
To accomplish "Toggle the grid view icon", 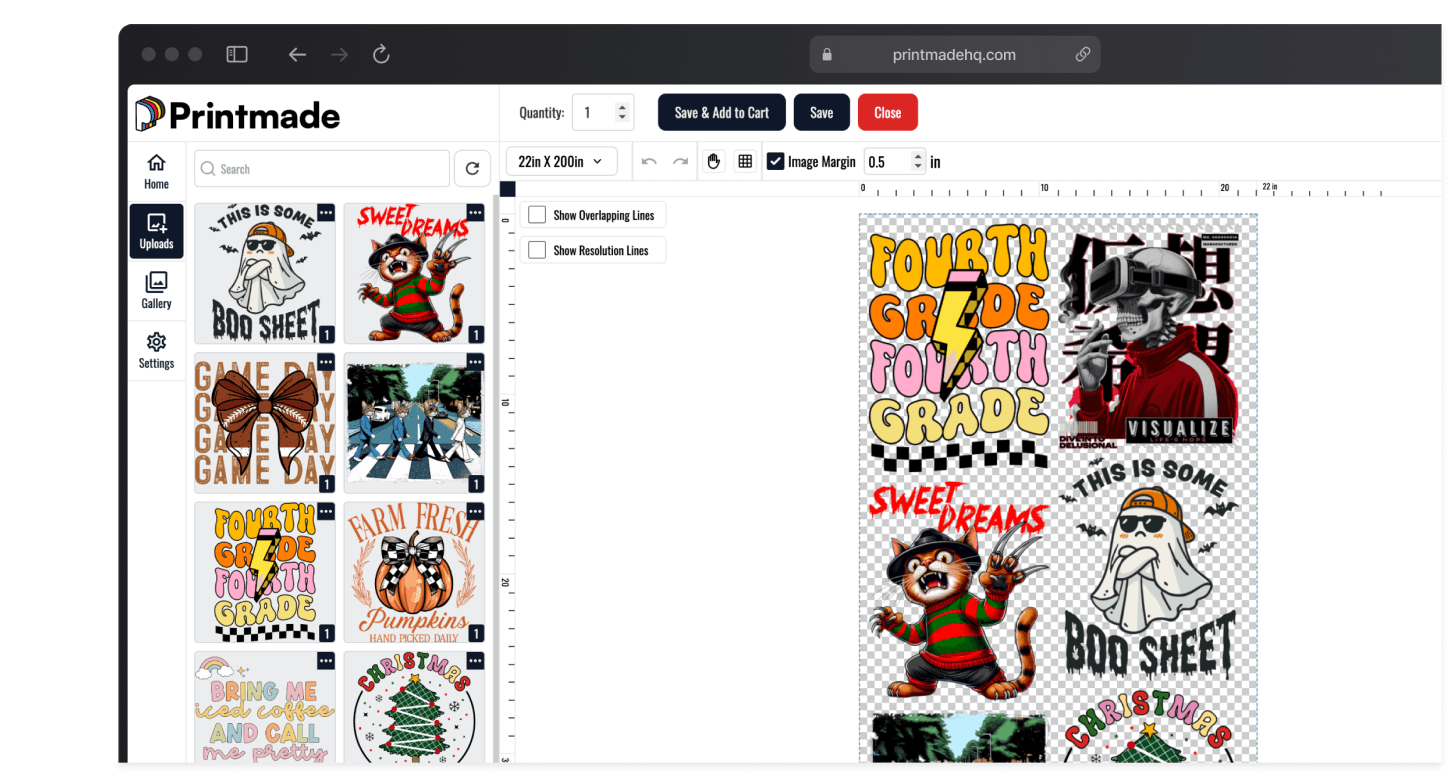I will [745, 162].
